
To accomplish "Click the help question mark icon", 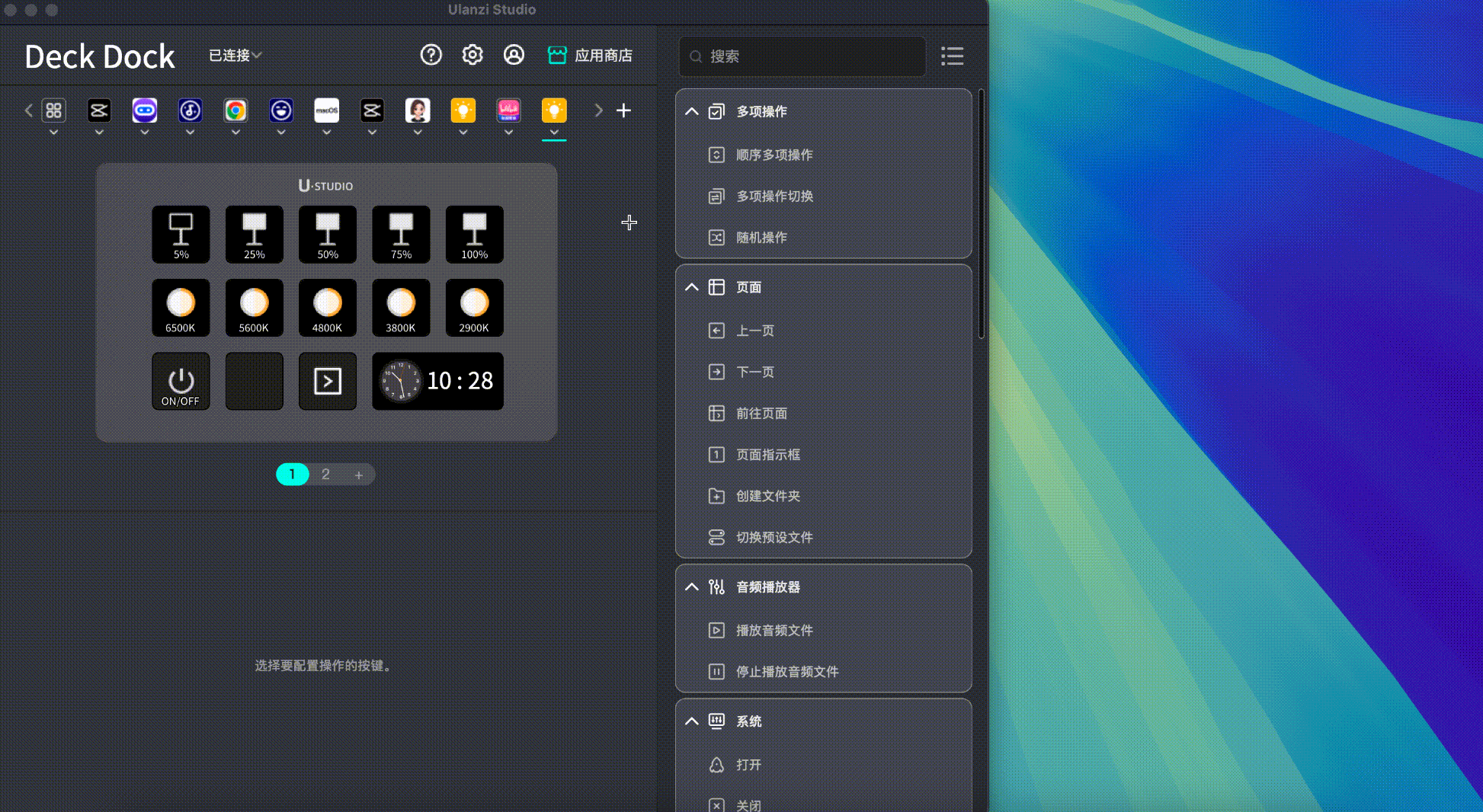I will [x=431, y=55].
